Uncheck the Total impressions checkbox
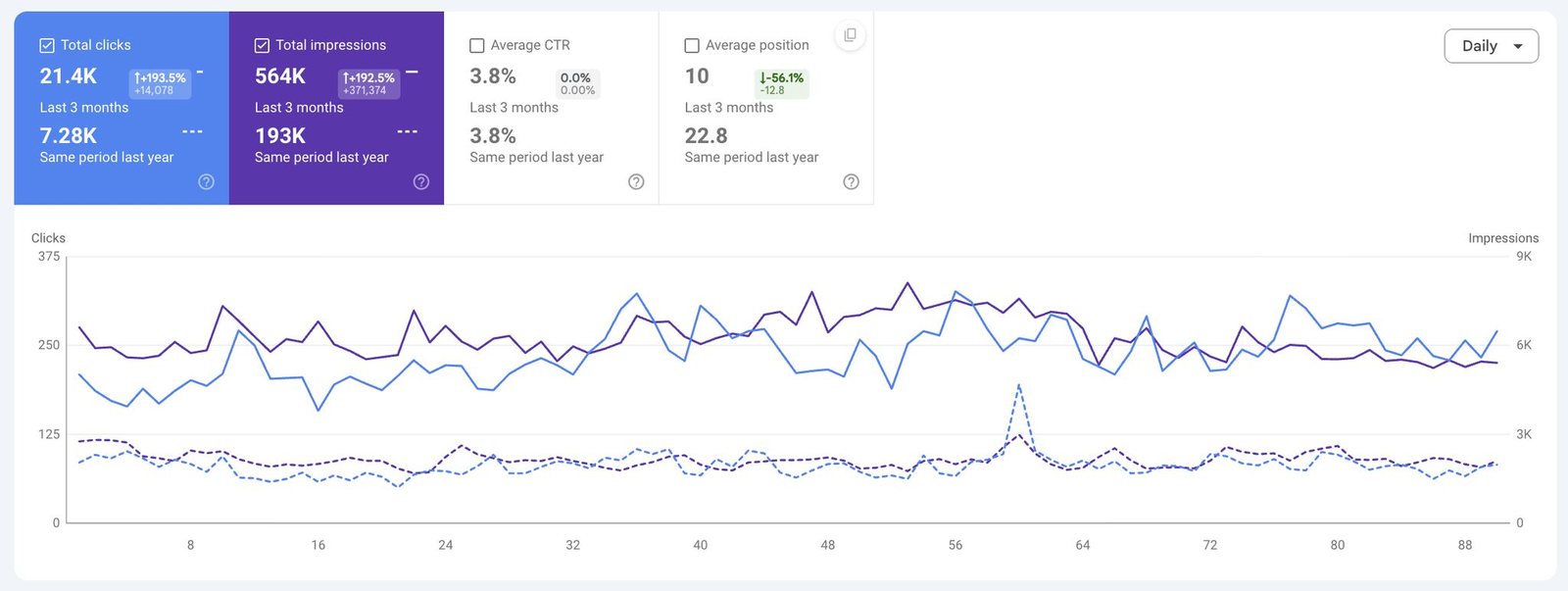This screenshot has height=591, width=1568. point(262,45)
